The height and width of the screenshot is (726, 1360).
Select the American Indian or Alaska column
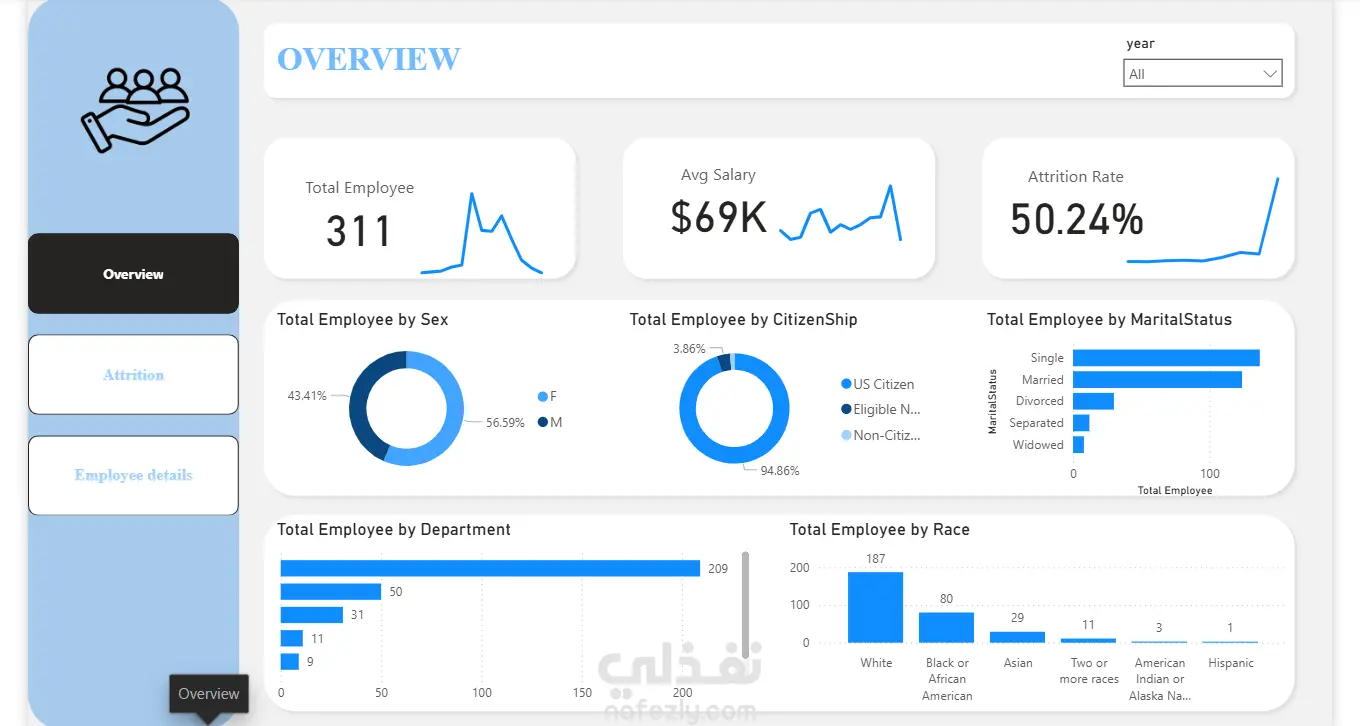point(1159,642)
